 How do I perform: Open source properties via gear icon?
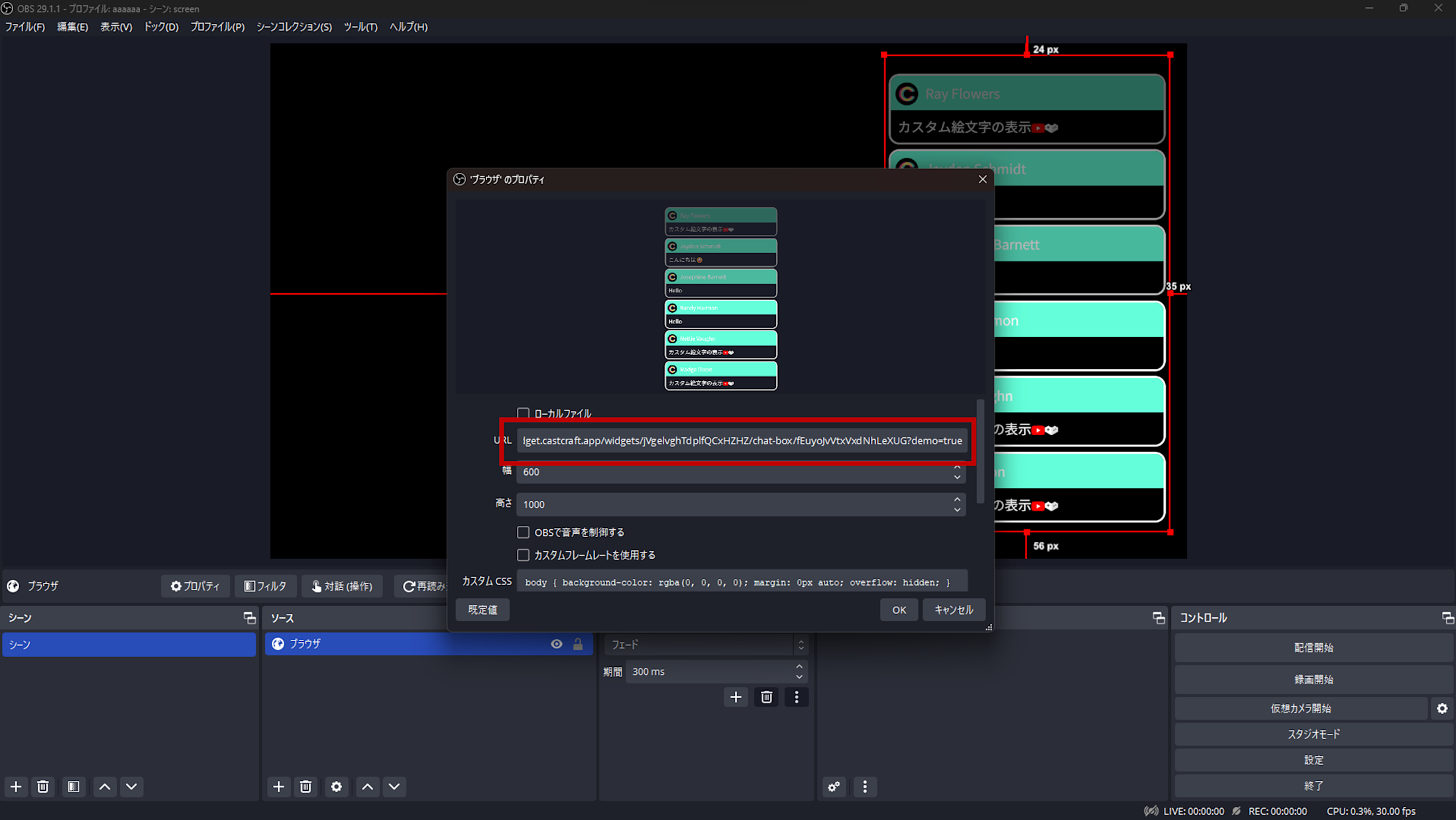click(x=336, y=786)
